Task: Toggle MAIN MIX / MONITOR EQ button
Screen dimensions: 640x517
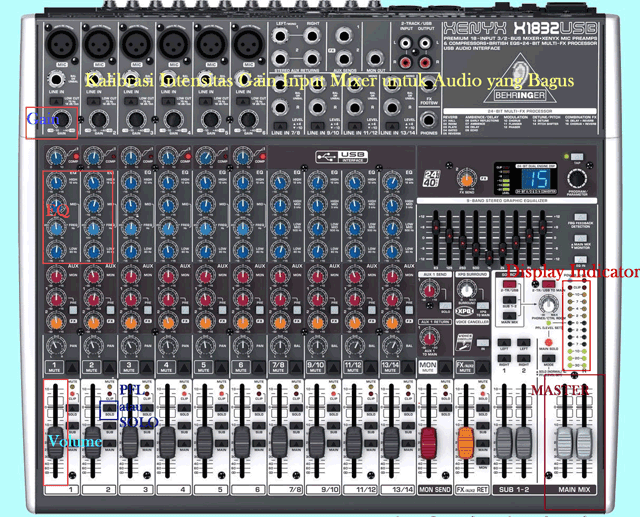Action: [x=580, y=238]
